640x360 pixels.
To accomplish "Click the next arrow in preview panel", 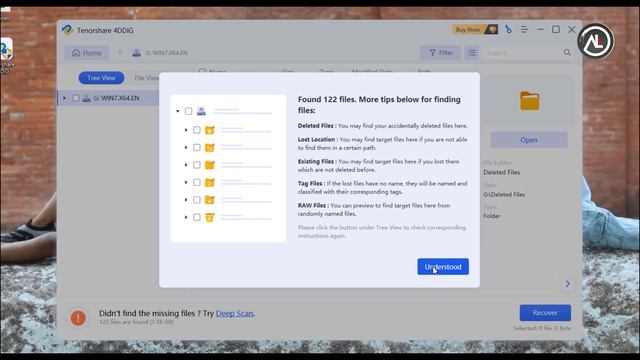I will [x=567, y=283].
